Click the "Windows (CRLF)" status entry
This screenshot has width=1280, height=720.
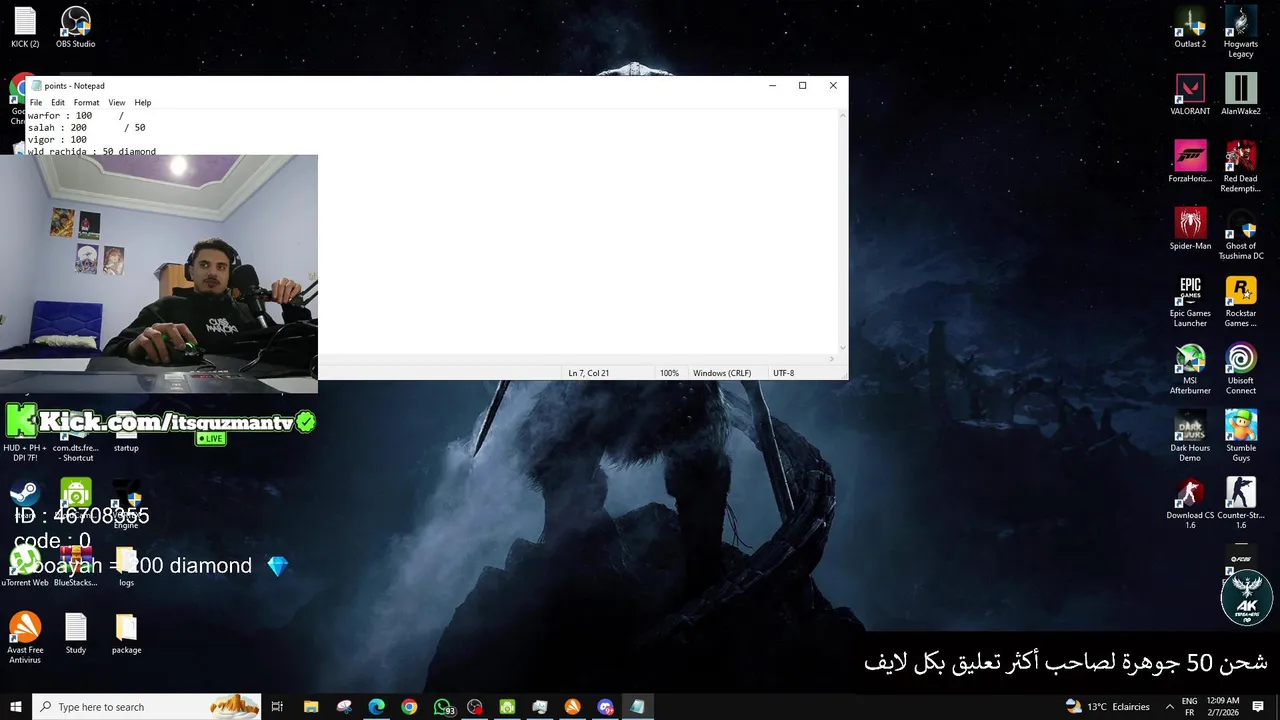(722, 373)
